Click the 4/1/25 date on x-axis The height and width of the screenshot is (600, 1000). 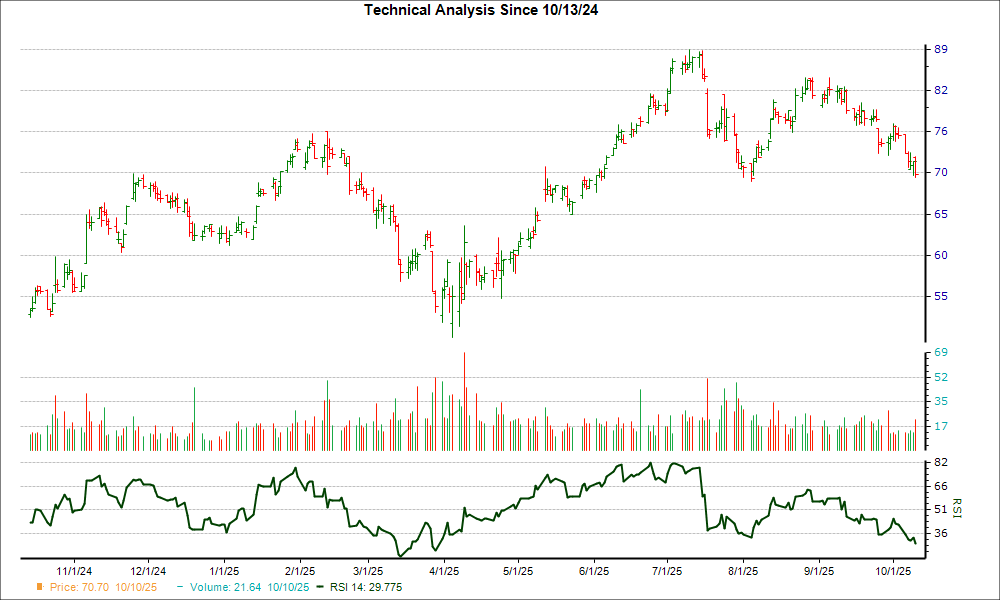coord(444,570)
